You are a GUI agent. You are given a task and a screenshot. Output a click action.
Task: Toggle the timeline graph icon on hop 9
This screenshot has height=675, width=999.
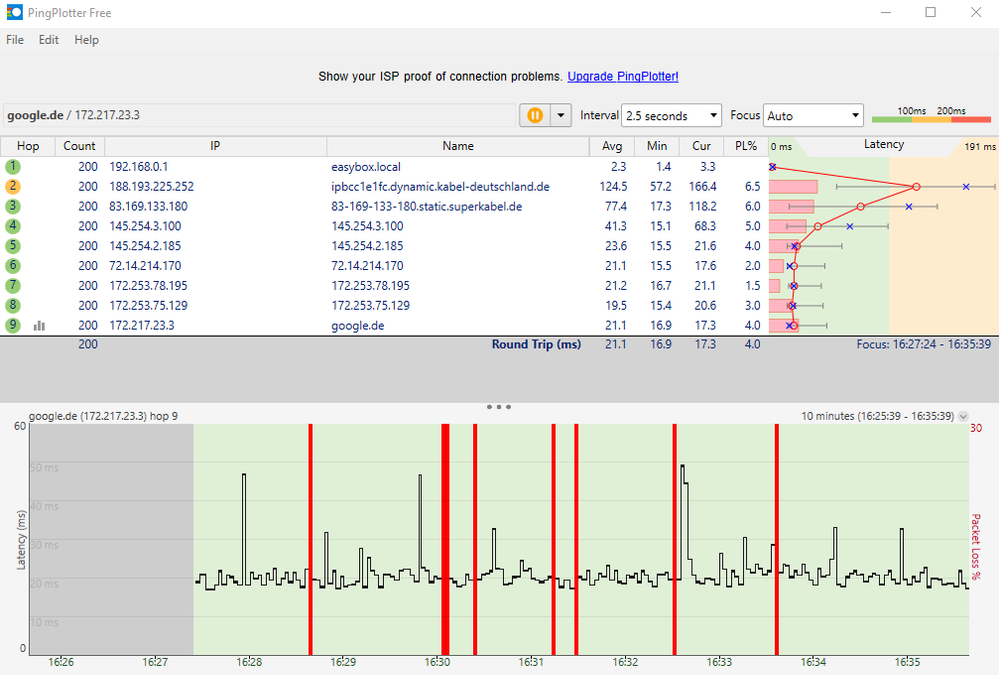click(40, 326)
